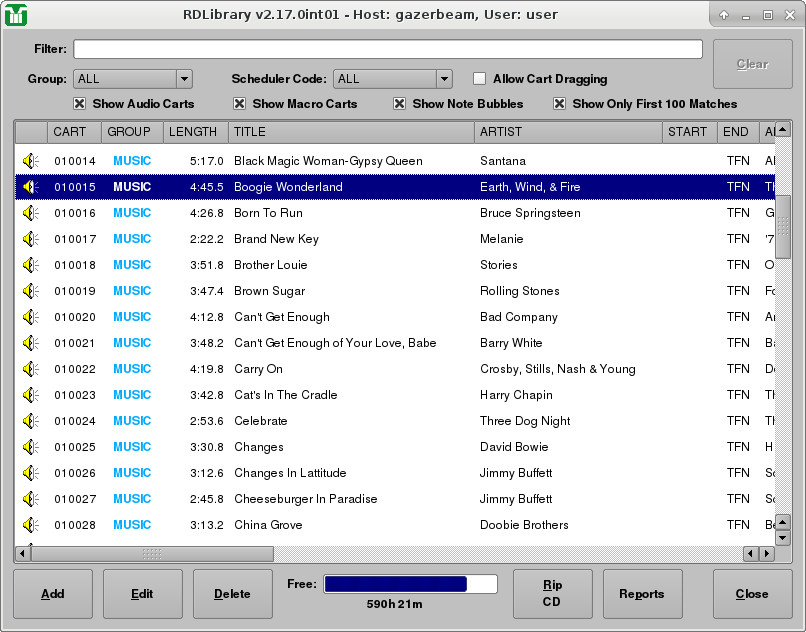Click the speaker icon for Black Magic Woman
This screenshot has width=806, height=632.
point(30,161)
